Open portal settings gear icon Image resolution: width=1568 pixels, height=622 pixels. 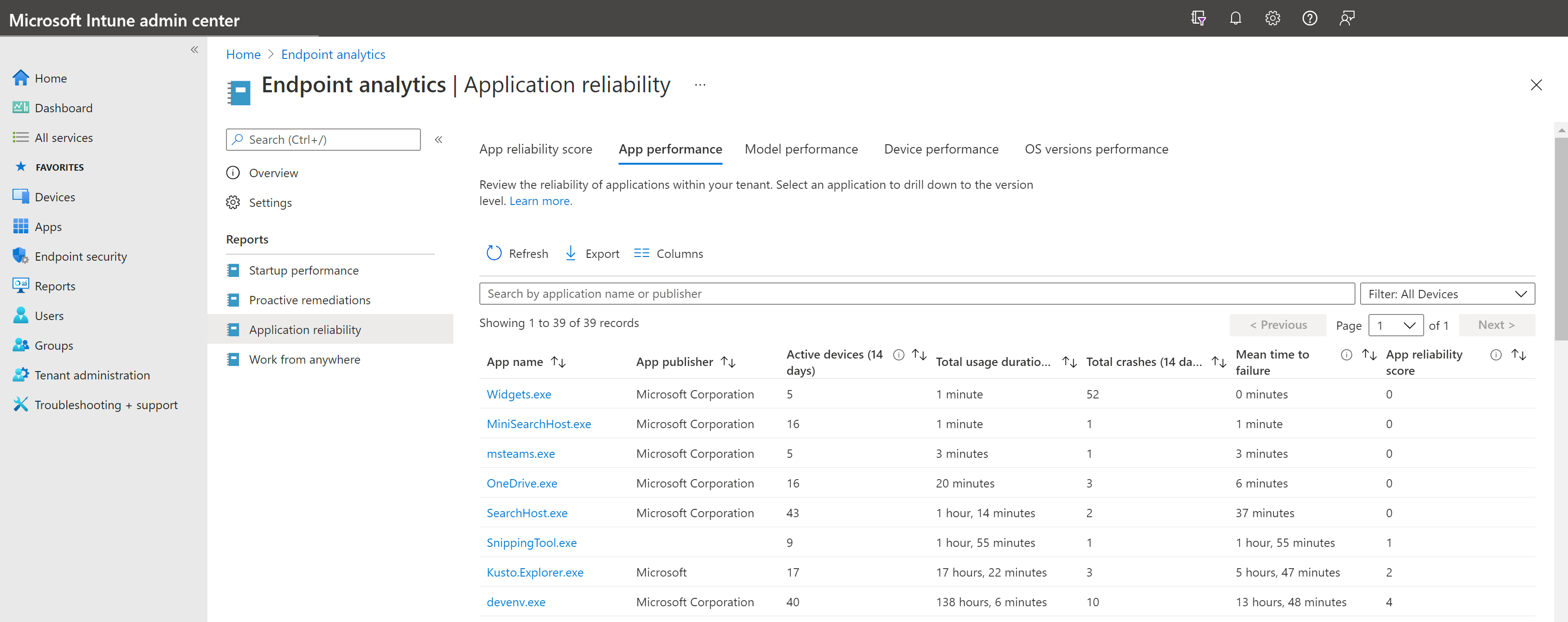[1272, 18]
